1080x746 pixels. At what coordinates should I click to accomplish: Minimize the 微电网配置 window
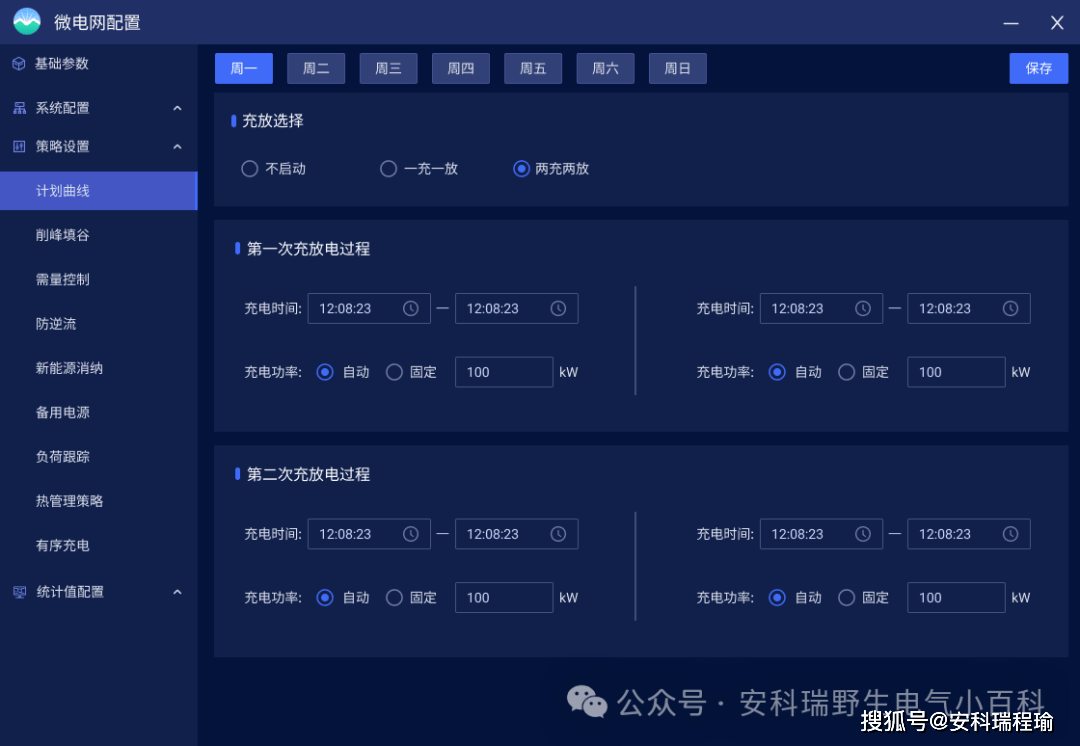(1010, 23)
